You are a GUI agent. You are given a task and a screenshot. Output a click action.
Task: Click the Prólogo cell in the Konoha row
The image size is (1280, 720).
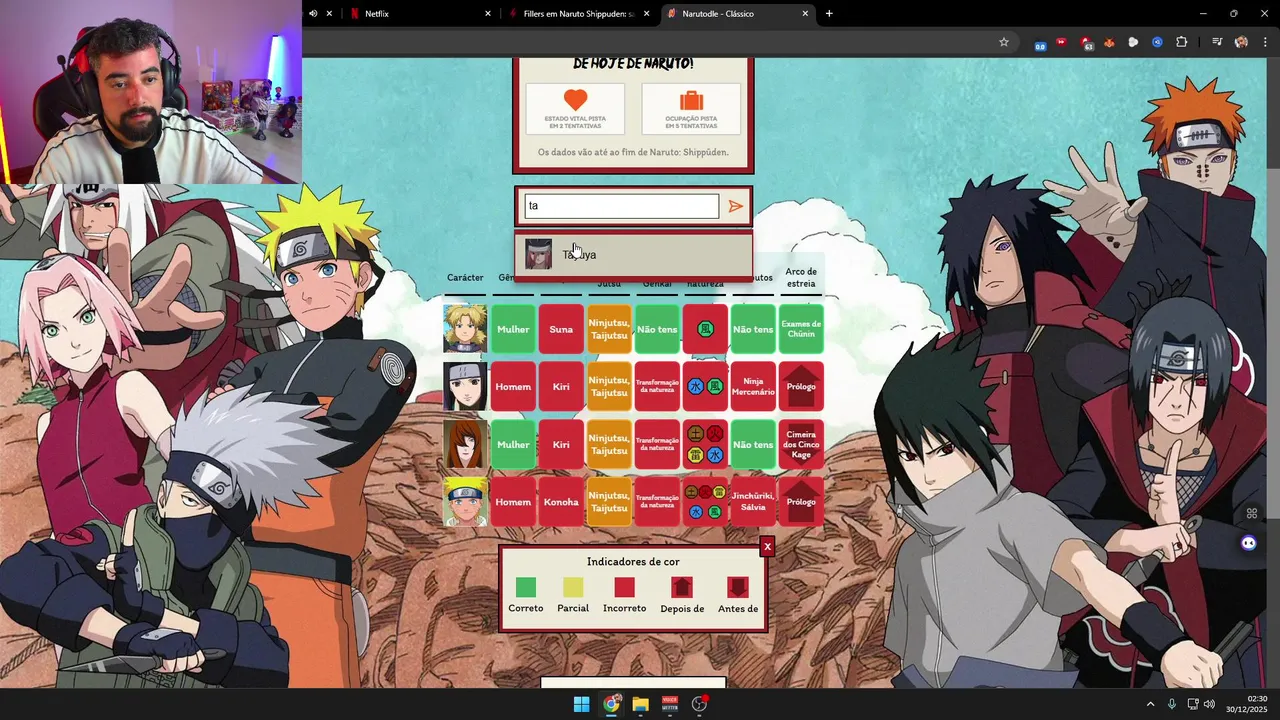coord(801,502)
